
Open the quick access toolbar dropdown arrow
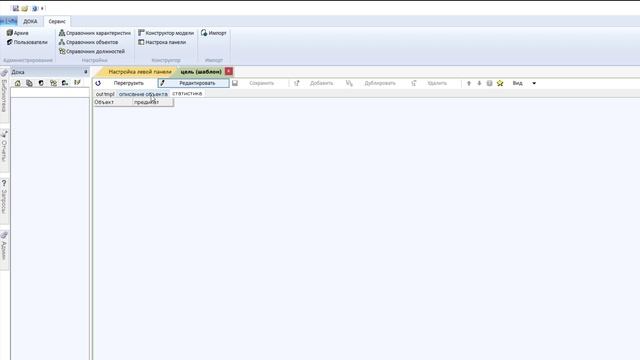pyautogui.click(x=42, y=8)
